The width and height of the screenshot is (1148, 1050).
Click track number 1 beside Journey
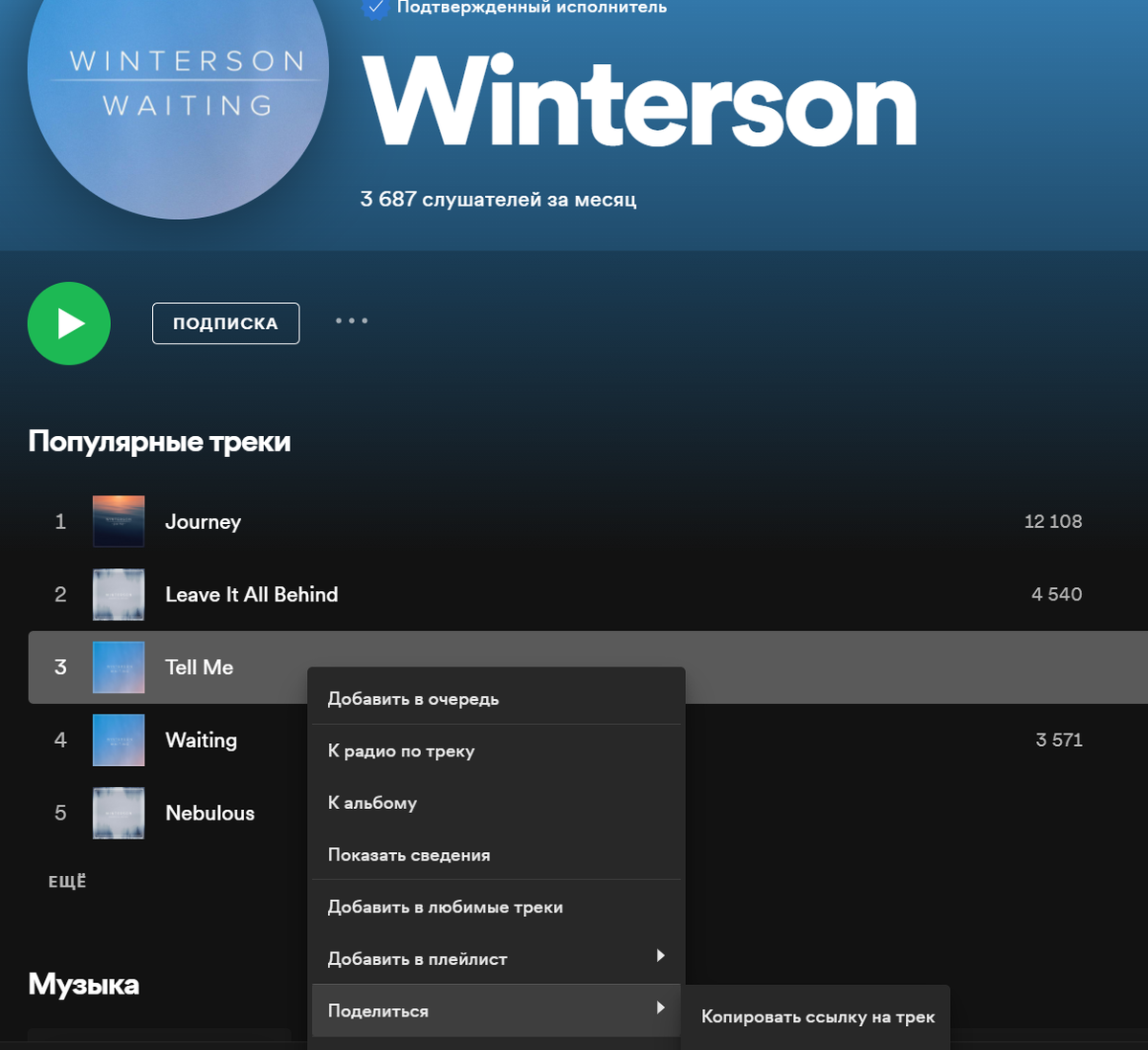click(x=60, y=521)
